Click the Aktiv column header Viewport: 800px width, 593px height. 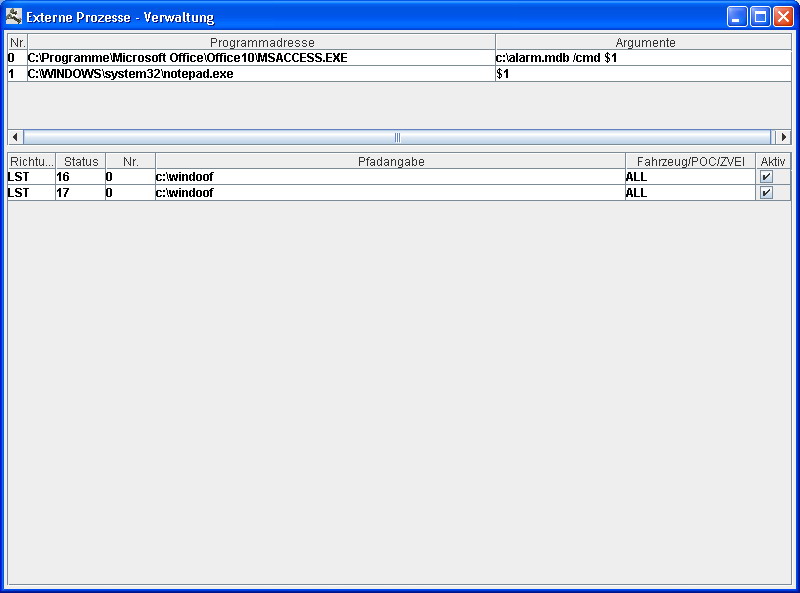772,161
